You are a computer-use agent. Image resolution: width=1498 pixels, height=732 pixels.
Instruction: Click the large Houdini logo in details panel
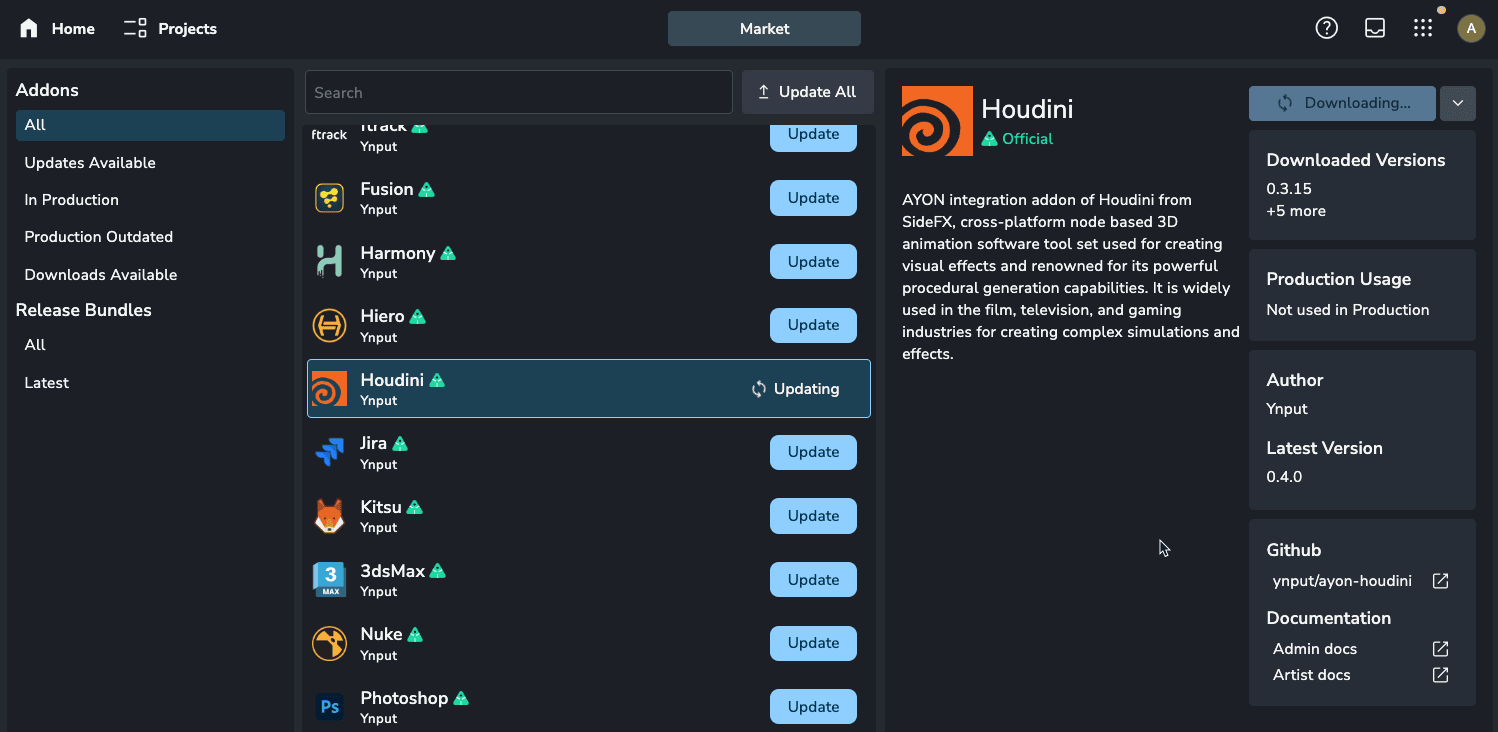937,121
